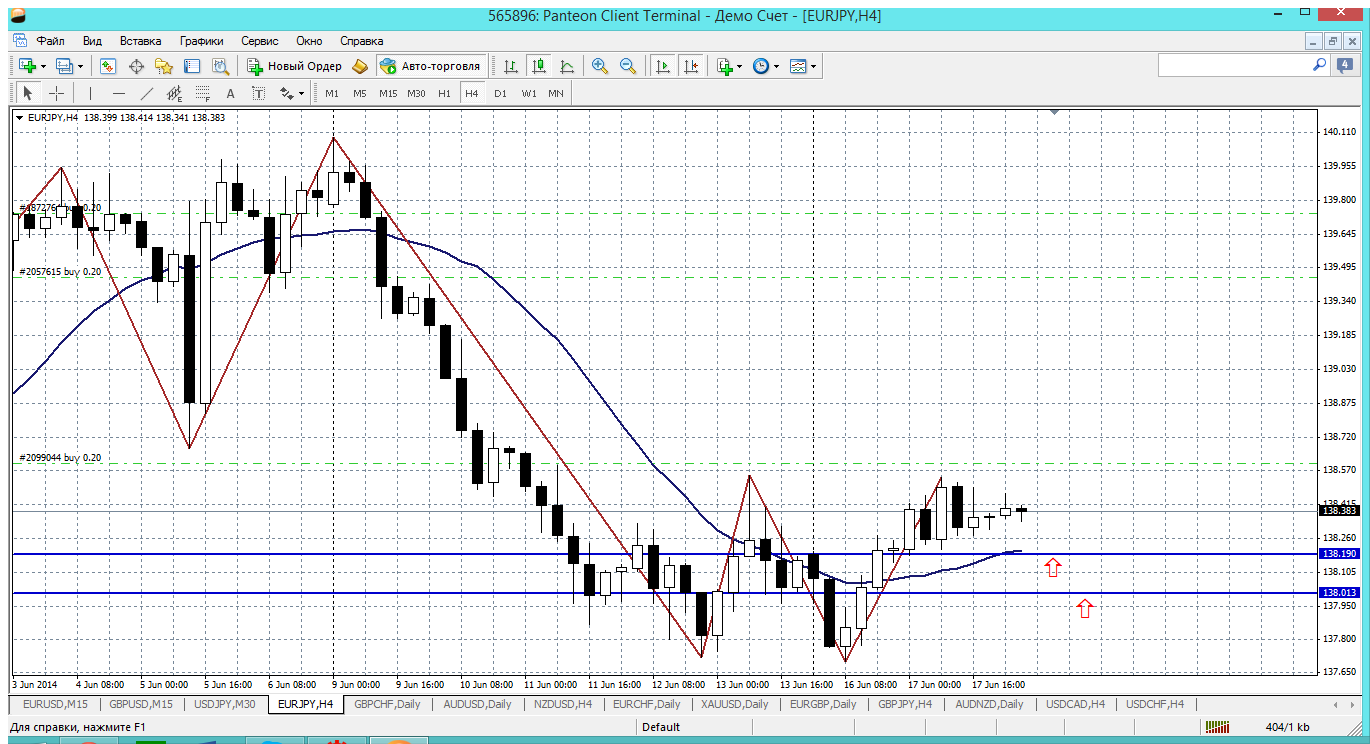The width and height of the screenshot is (1370, 744).
Task: Toggle chart auto-scroll to latest bar
Action: (662, 66)
